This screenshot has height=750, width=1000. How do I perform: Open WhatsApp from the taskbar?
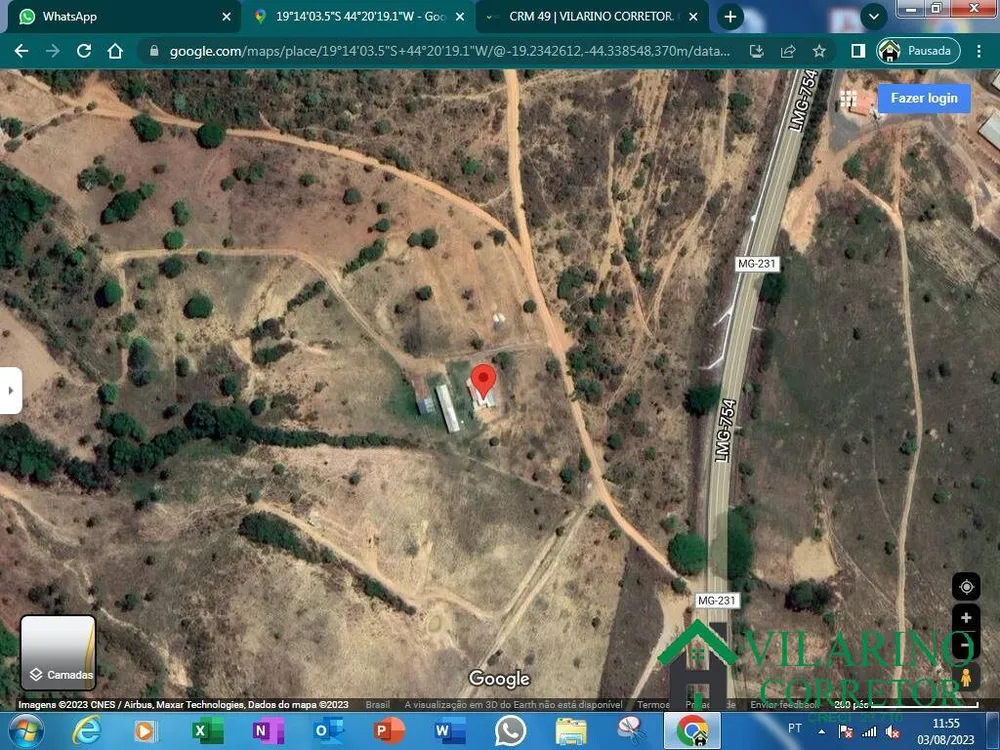coord(510,731)
